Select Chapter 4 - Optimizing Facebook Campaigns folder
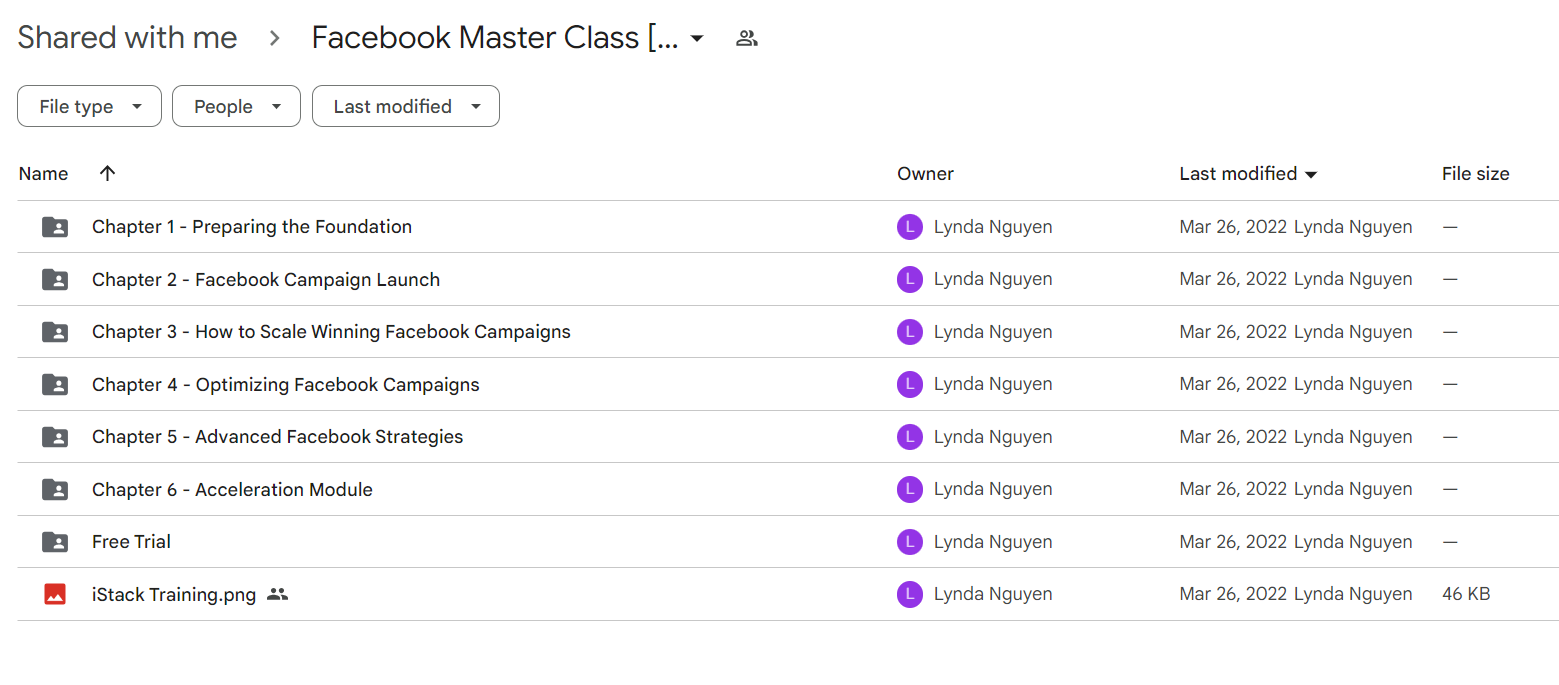Viewport: 1559px width, 685px height. [x=286, y=384]
